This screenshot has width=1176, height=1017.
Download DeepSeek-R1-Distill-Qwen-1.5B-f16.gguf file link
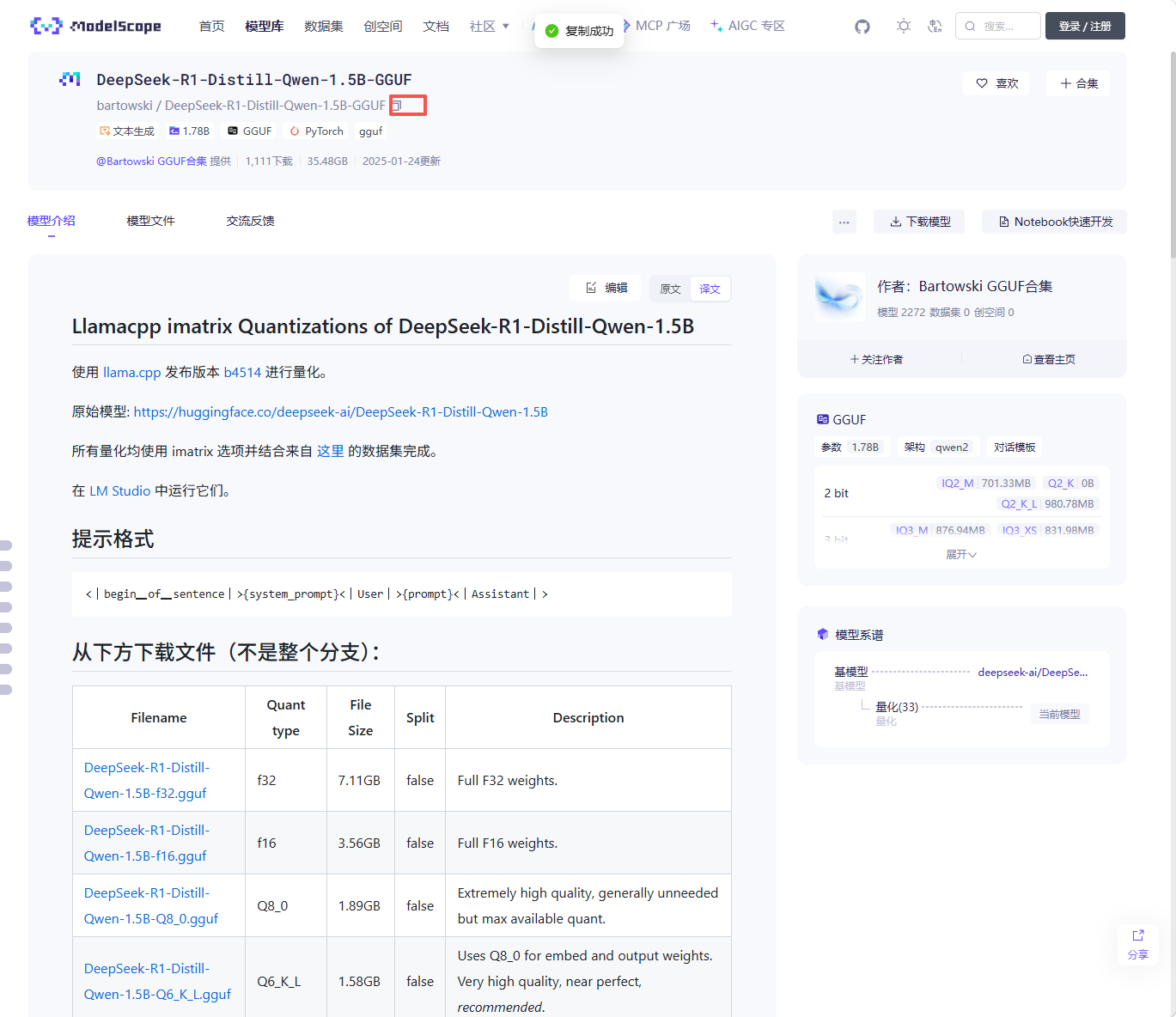tap(147, 843)
